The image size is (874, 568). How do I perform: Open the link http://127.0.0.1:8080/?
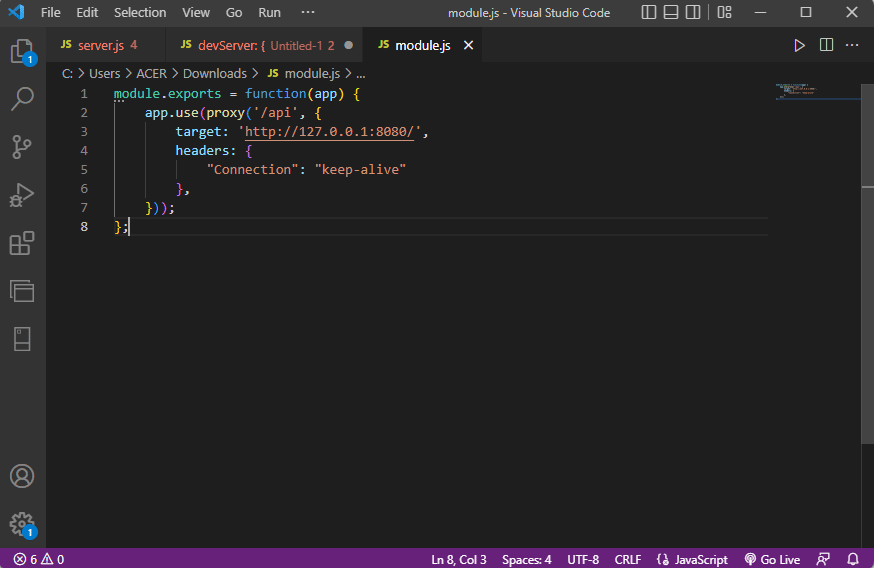pyautogui.click(x=329, y=132)
